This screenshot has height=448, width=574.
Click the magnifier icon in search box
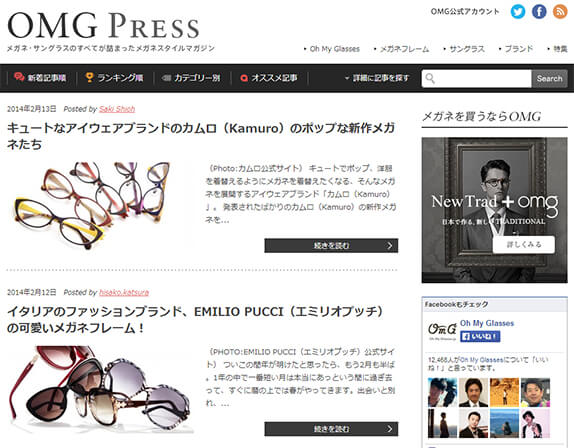coord(430,78)
